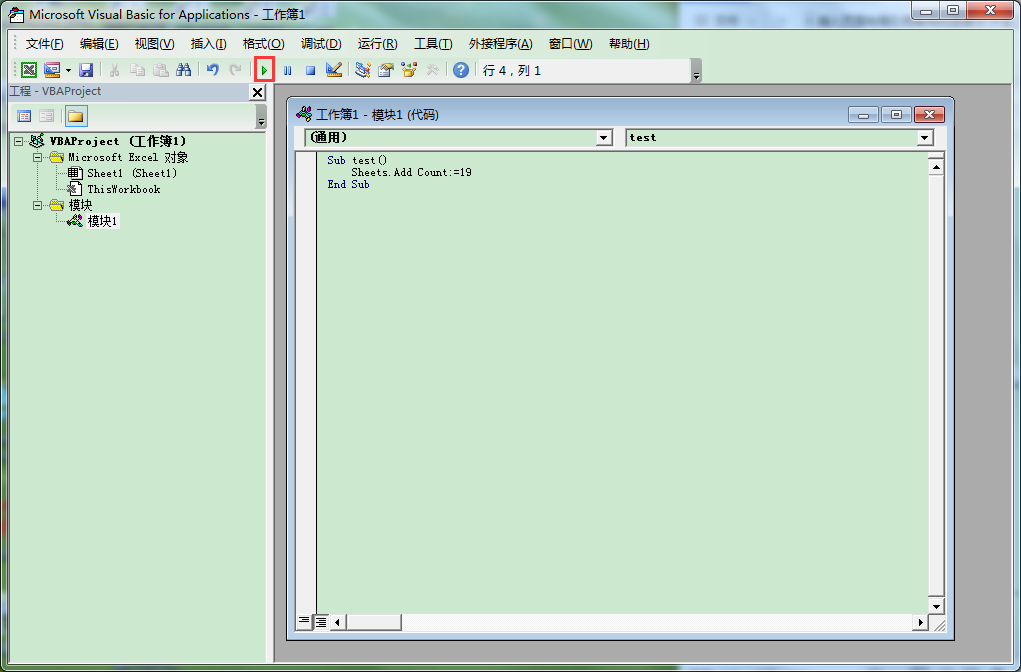Click View Code icon in project panel
This screenshot has height=672, width=1021.
click(x=24, y=117)
